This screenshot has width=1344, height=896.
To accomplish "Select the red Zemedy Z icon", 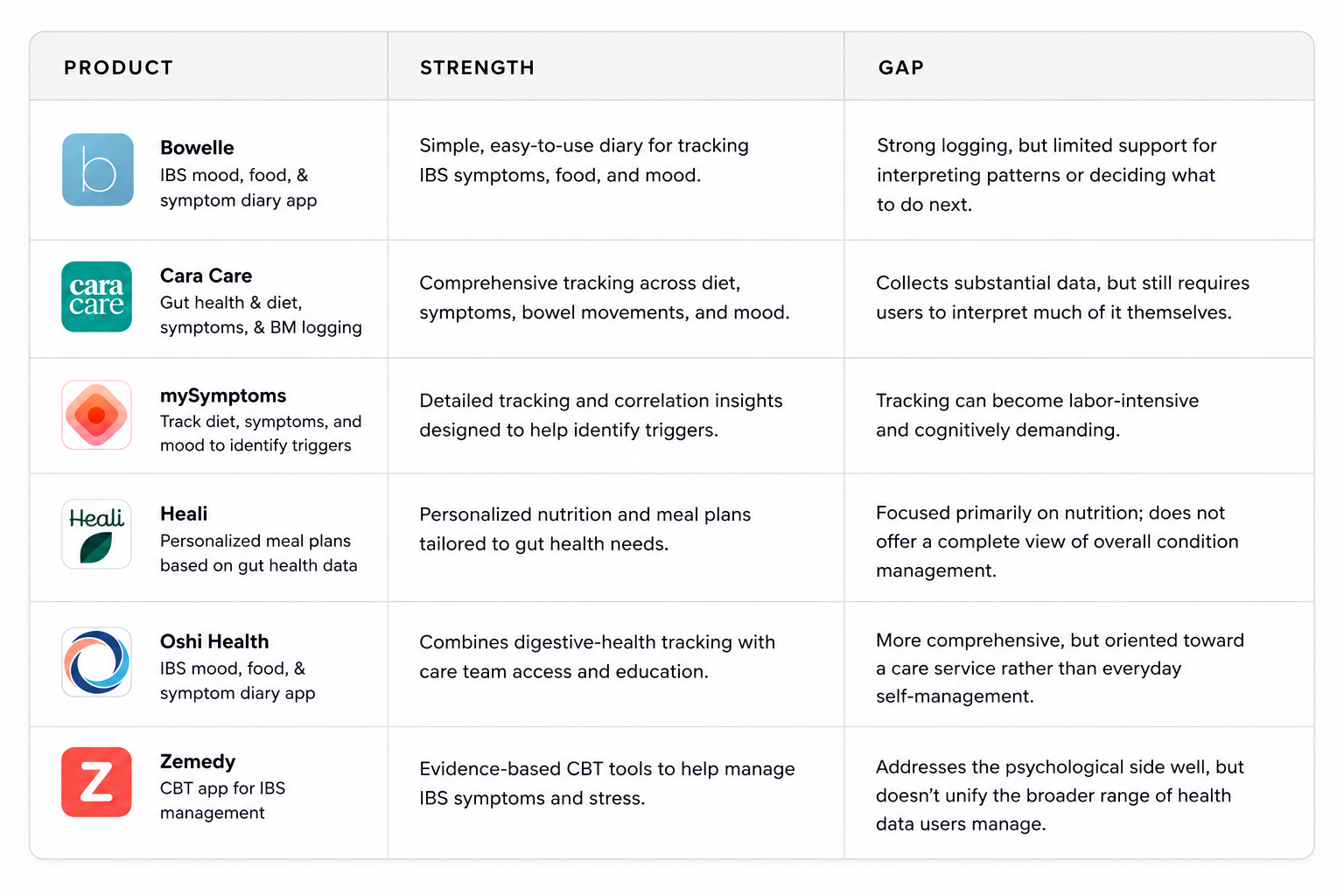I will tap(97, 782).
